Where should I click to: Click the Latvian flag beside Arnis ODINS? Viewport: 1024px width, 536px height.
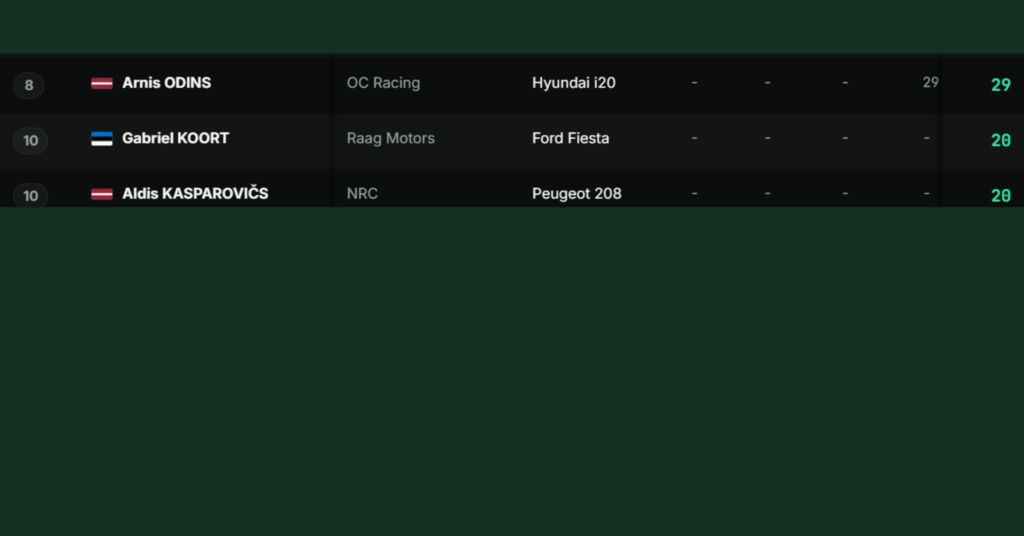102,83
